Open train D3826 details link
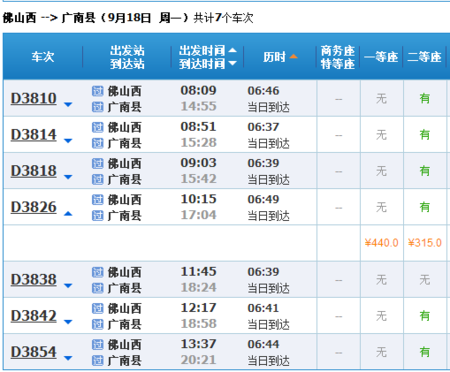The height and width of the screenshot is (372, 450). point(34,207)
